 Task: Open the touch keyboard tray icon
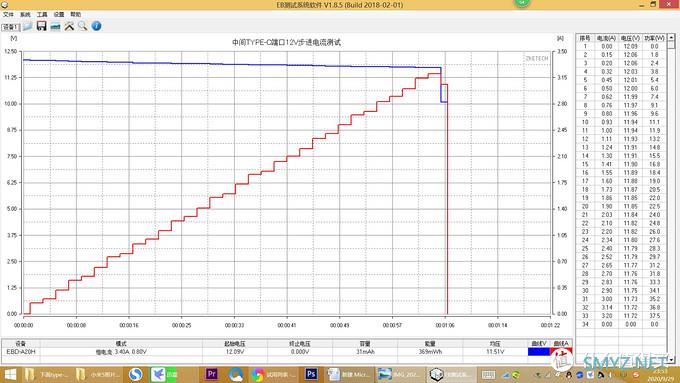tap(488, 375)
